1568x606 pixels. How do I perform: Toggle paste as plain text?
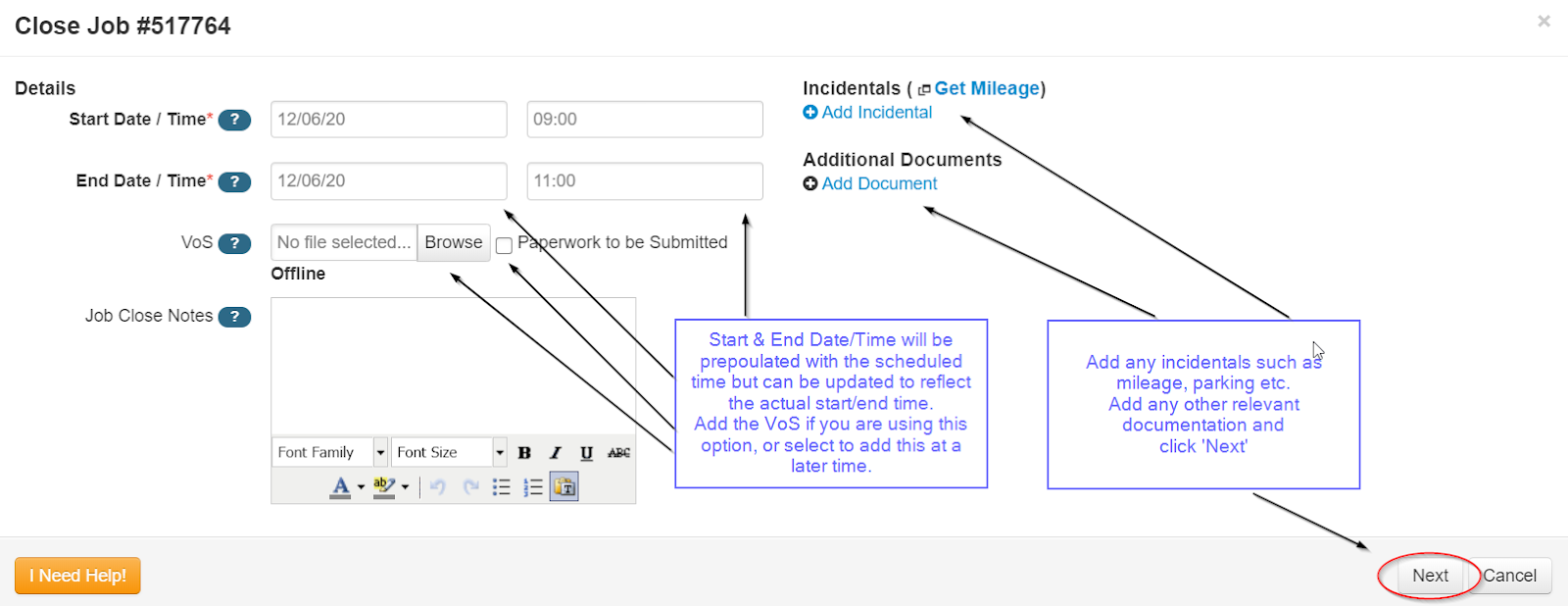coord(564,487)
